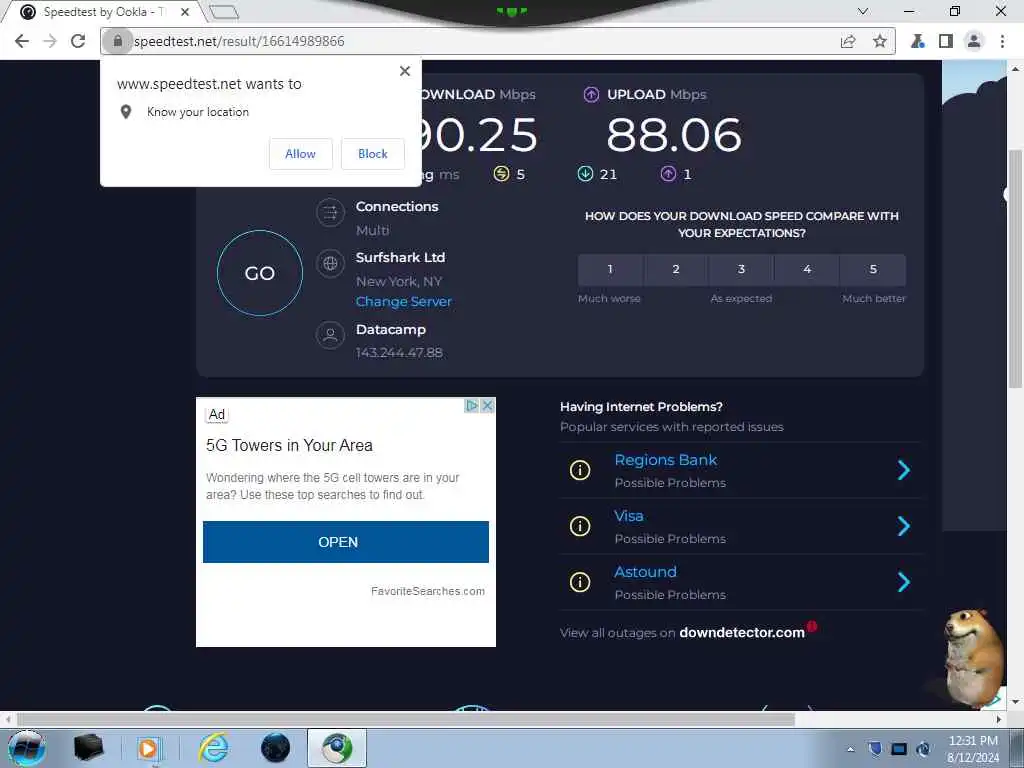Click the Connections icon
Screen dimensions: 1024x768
(x=330, y=212)
